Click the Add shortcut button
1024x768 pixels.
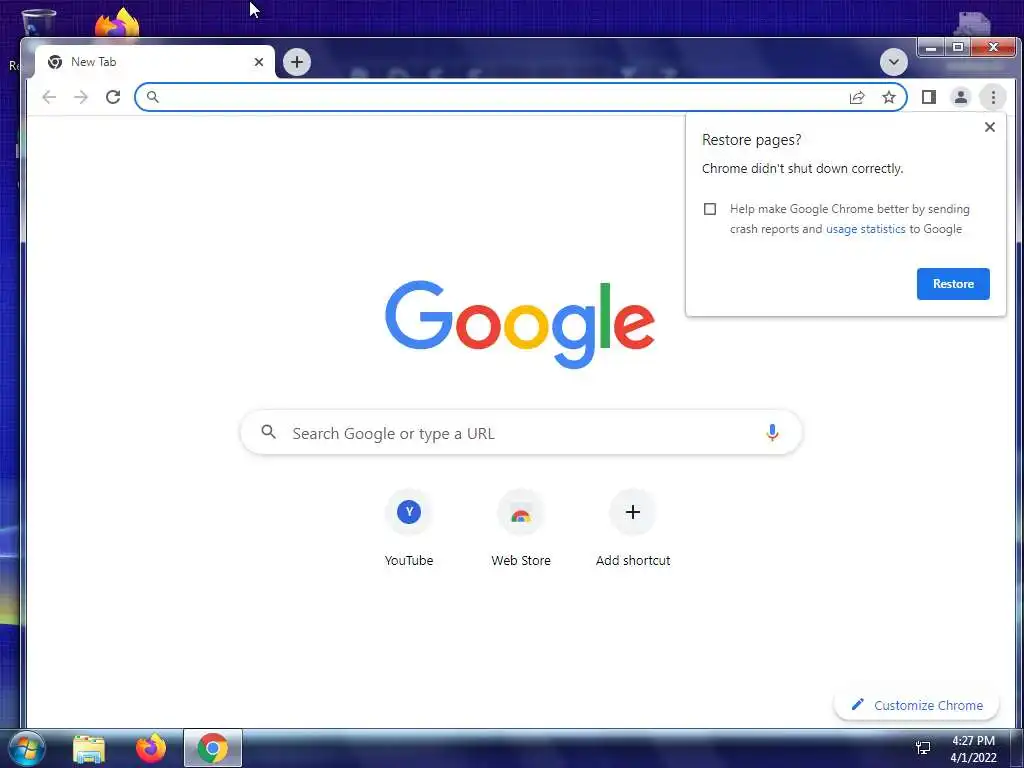(x=633, y=528)
